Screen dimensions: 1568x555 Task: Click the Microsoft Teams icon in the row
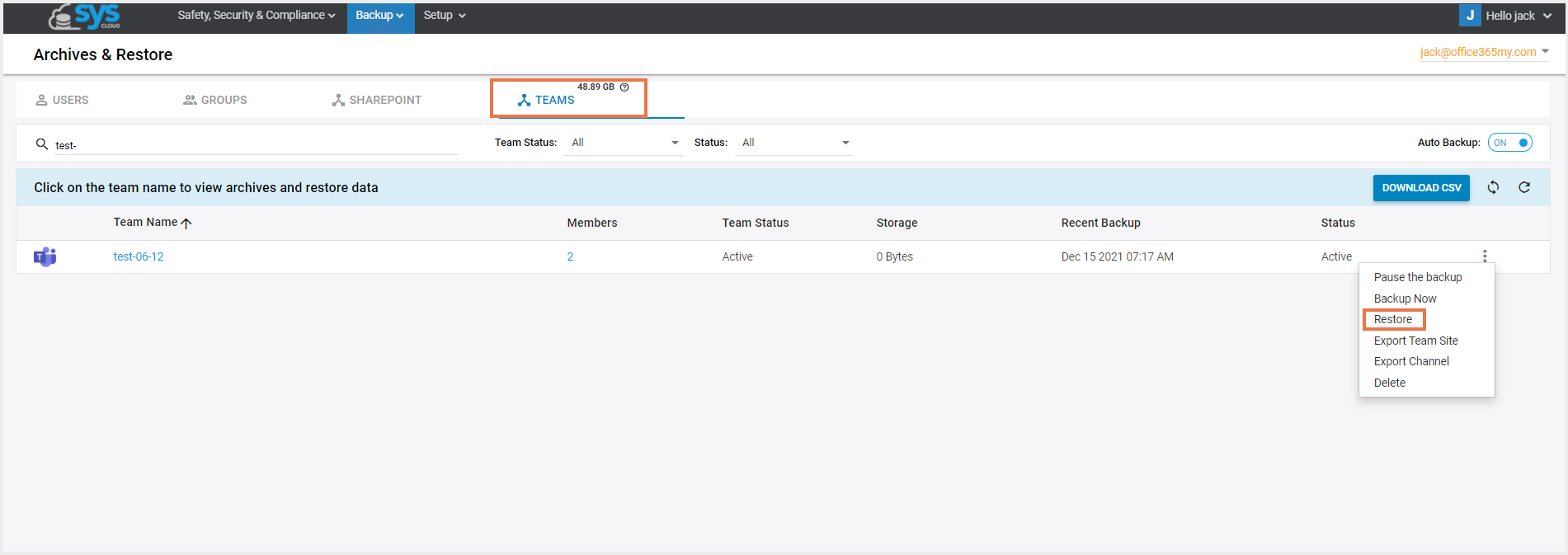coord(45,256)
